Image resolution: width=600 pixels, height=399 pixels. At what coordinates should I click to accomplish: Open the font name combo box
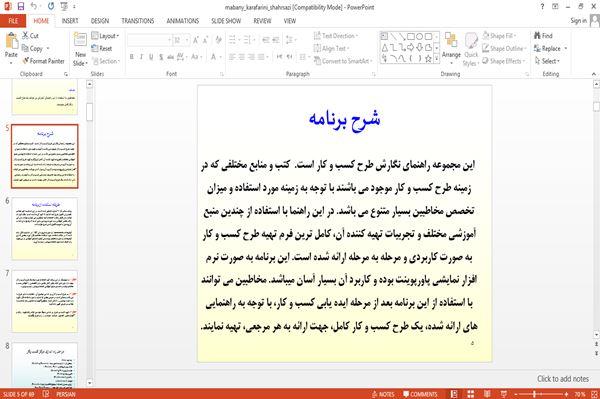[149, 40]
